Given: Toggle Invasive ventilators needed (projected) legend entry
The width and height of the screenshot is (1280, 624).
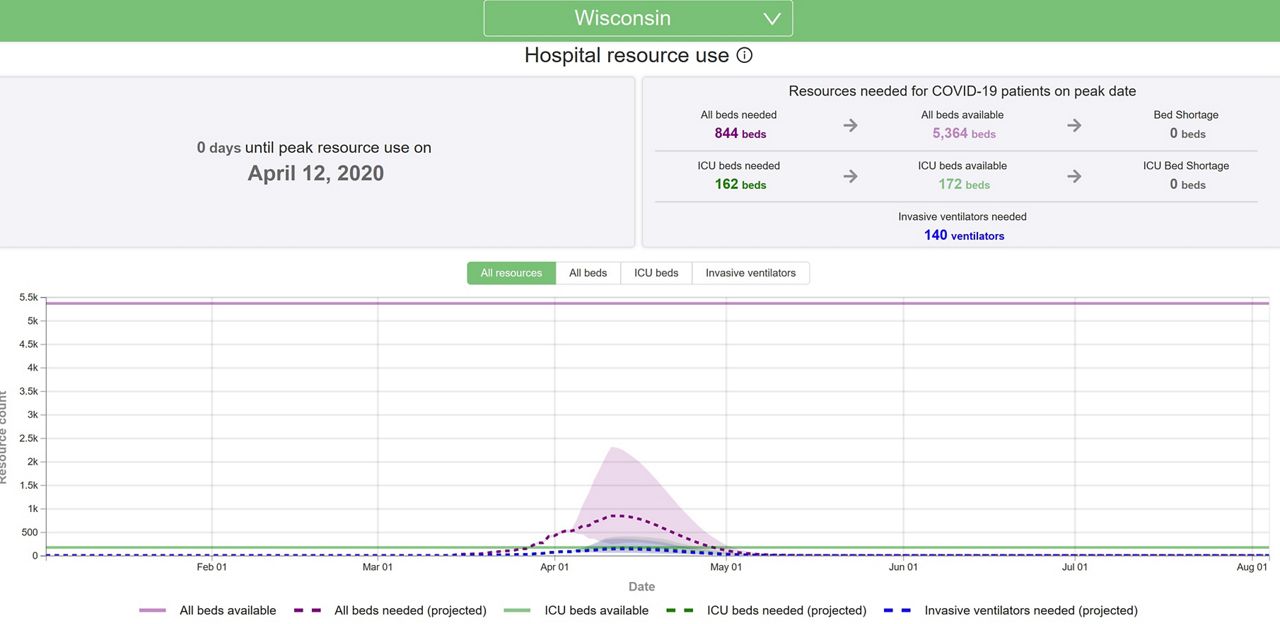Looking at the screenshot, I should 1011,610.
